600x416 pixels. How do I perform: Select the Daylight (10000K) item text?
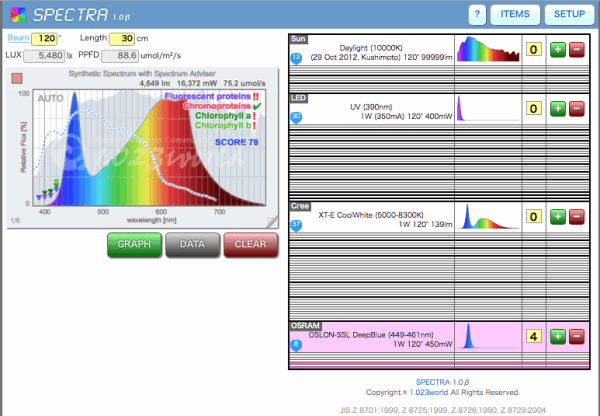click(381, 52)
